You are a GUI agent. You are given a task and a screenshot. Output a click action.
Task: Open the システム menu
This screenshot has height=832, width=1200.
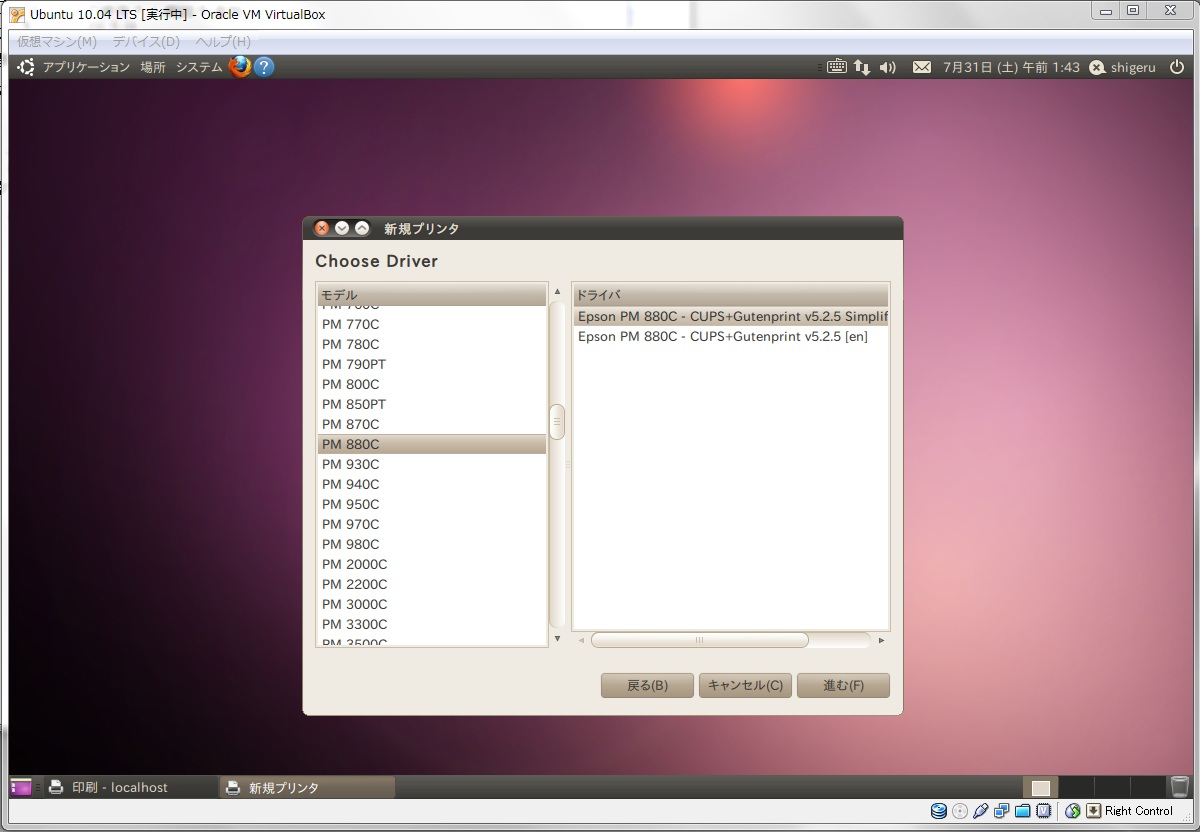coord(199,67)
